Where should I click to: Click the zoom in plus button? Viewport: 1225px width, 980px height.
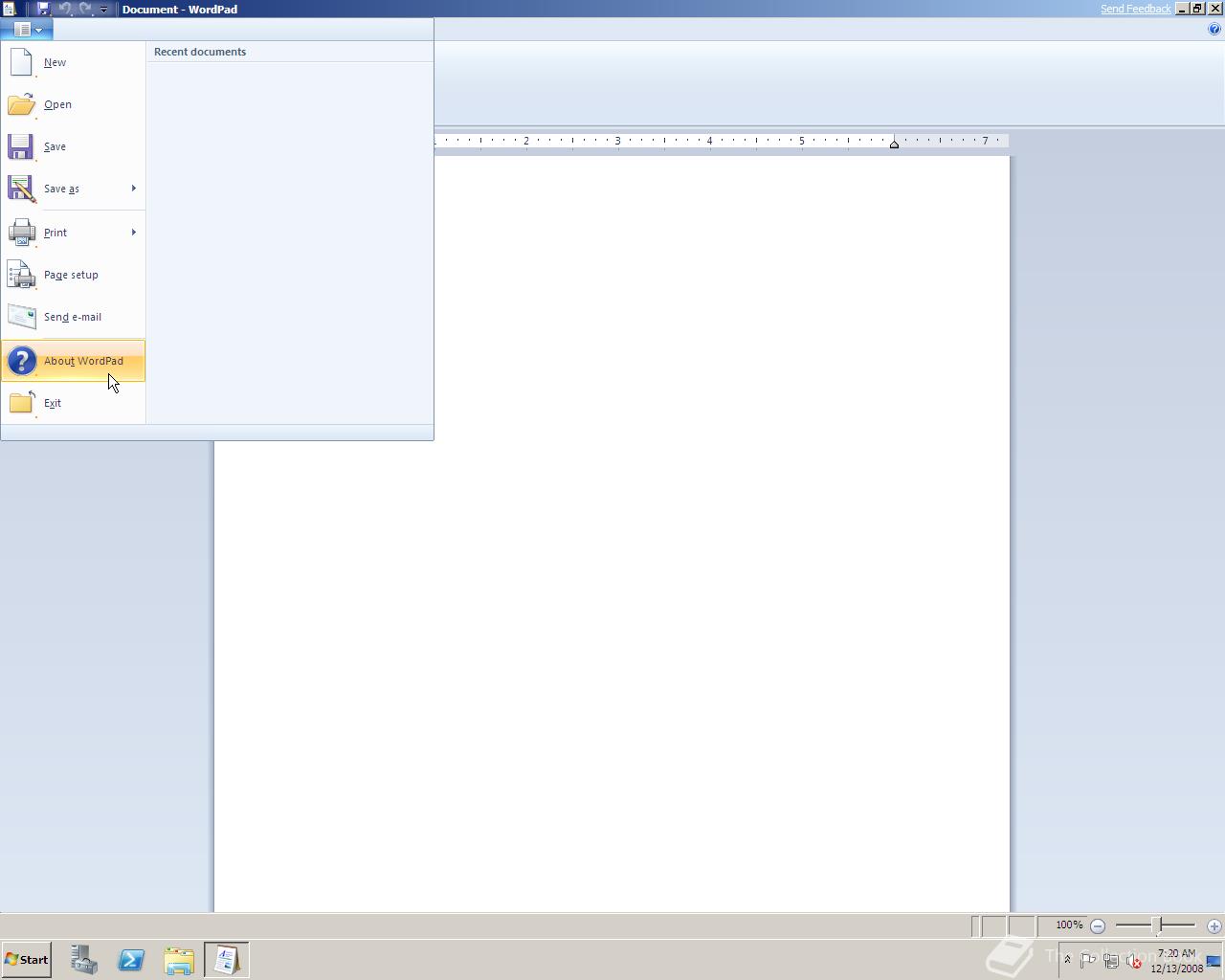click(x=1214, y=925)
